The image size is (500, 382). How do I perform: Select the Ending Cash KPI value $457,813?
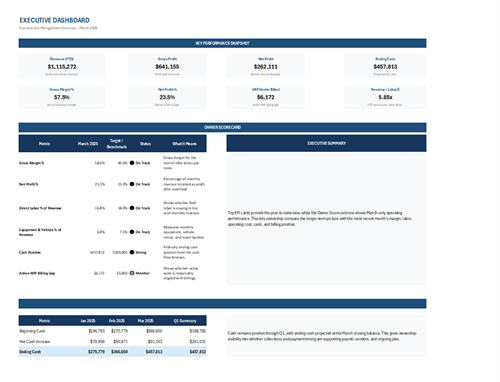(385, 67)
